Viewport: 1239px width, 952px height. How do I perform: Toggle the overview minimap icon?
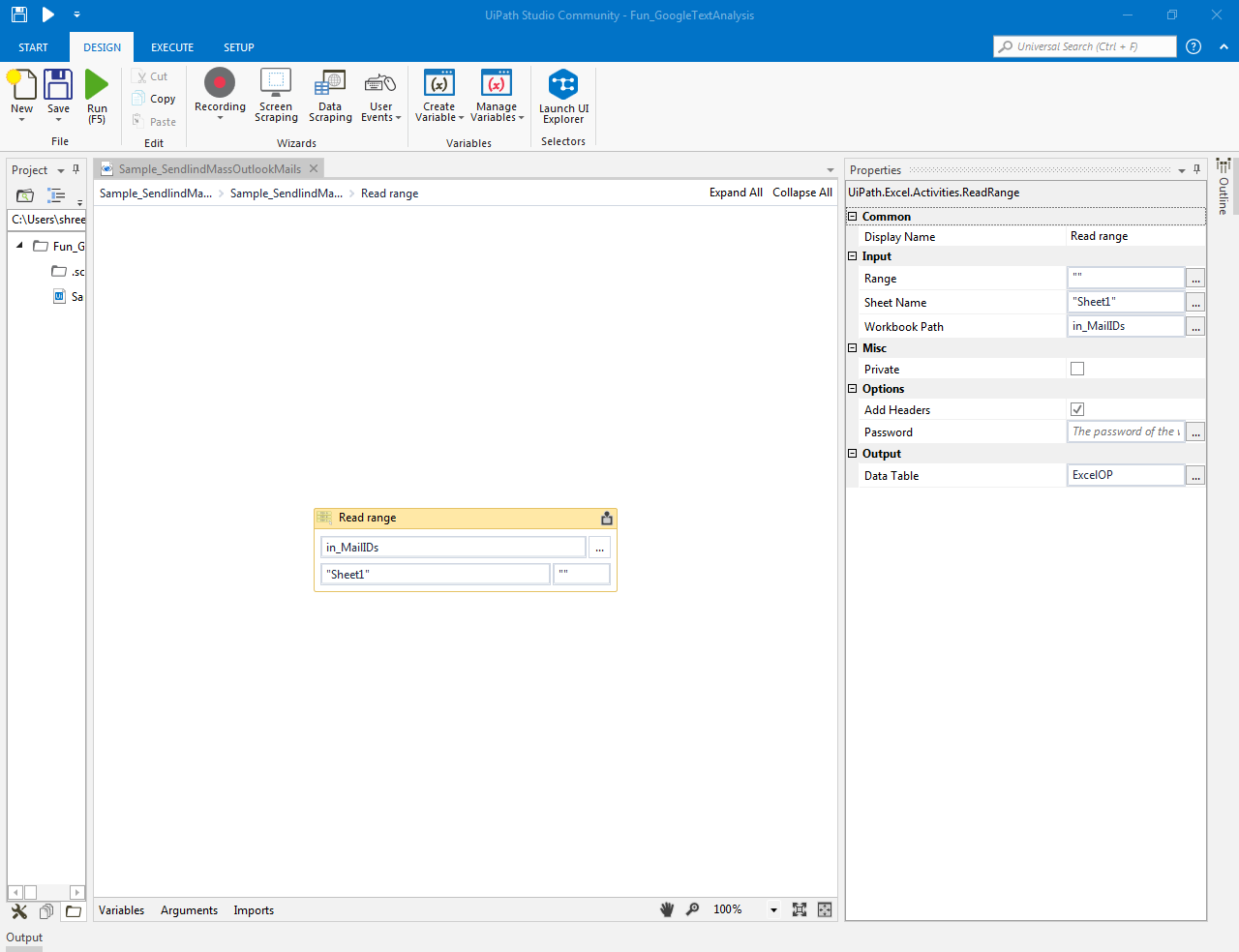point(825,909)
